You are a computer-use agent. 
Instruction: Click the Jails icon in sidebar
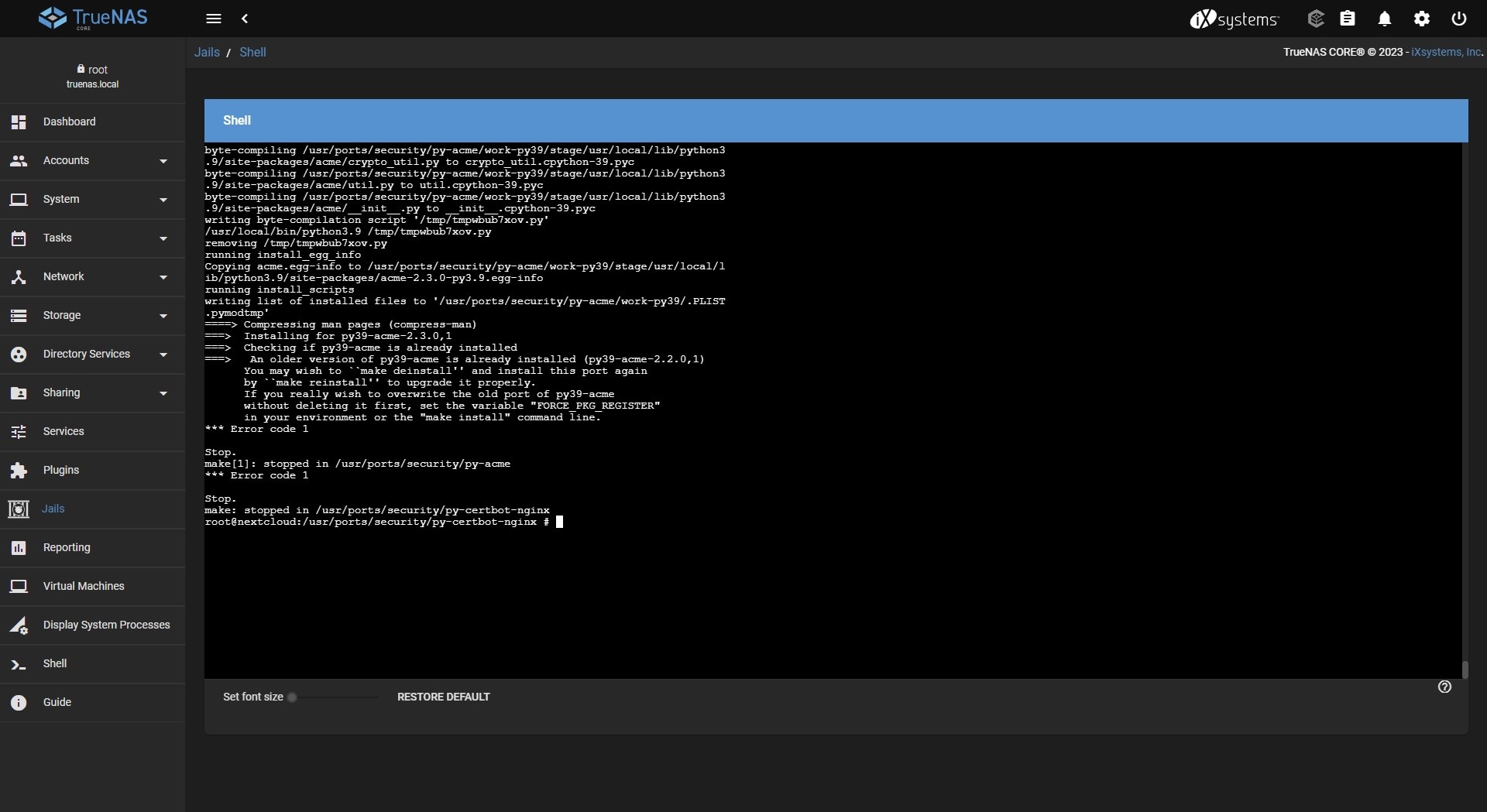(19, 509)
